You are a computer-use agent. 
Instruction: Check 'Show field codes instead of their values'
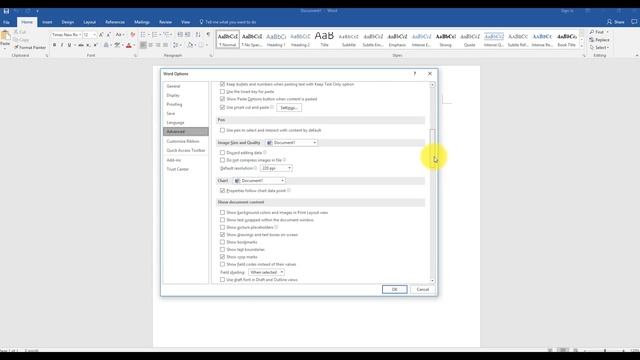(x=222, y=264)
